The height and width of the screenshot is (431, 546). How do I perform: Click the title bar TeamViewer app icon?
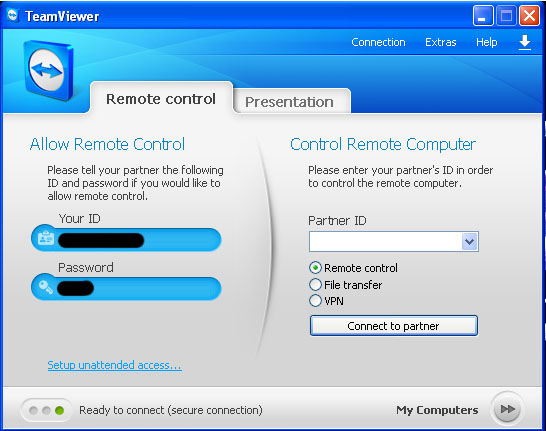[13, 16]
